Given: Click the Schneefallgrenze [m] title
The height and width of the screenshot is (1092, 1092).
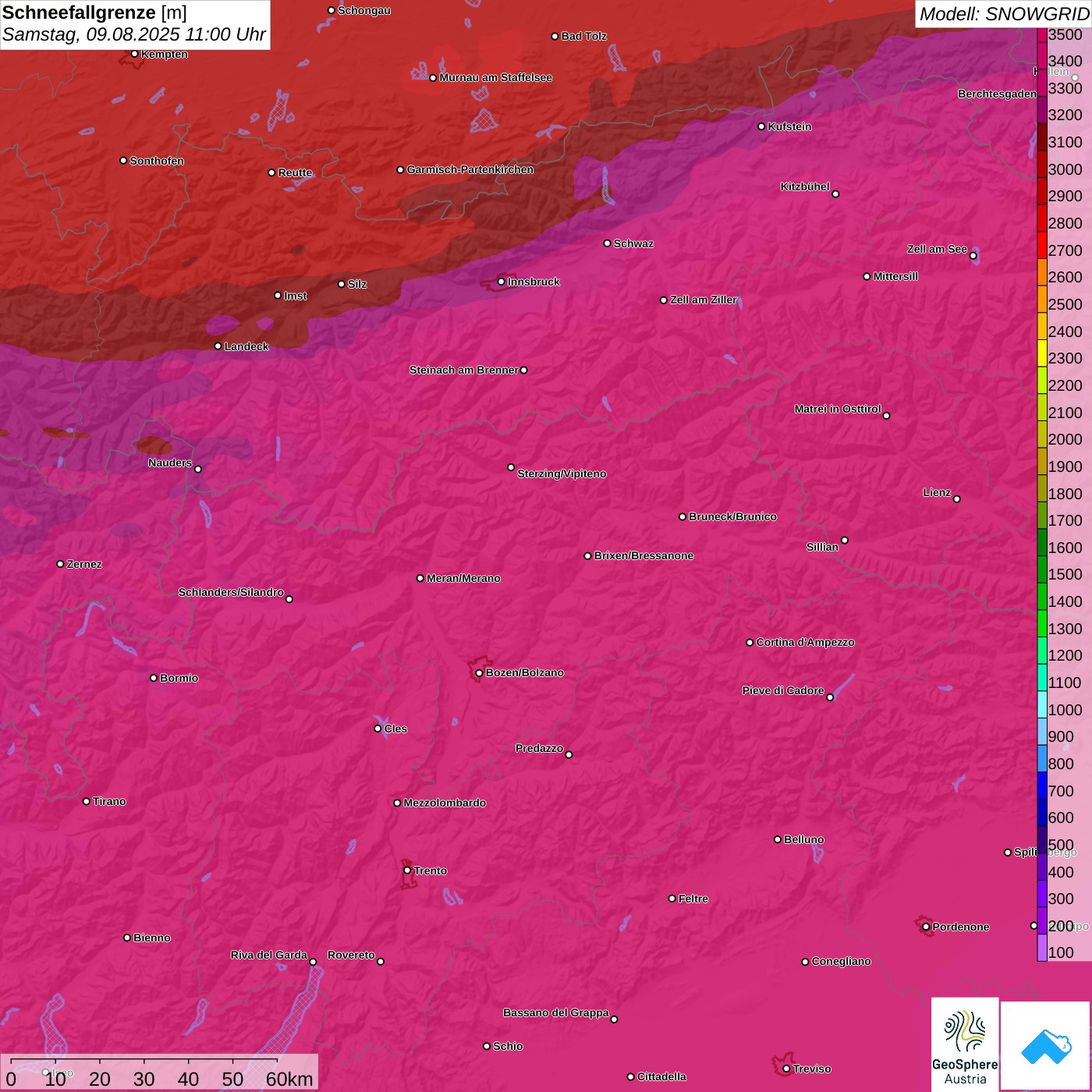Looking at the screenshot, I should pyautogui.click(x=94, y=12).
